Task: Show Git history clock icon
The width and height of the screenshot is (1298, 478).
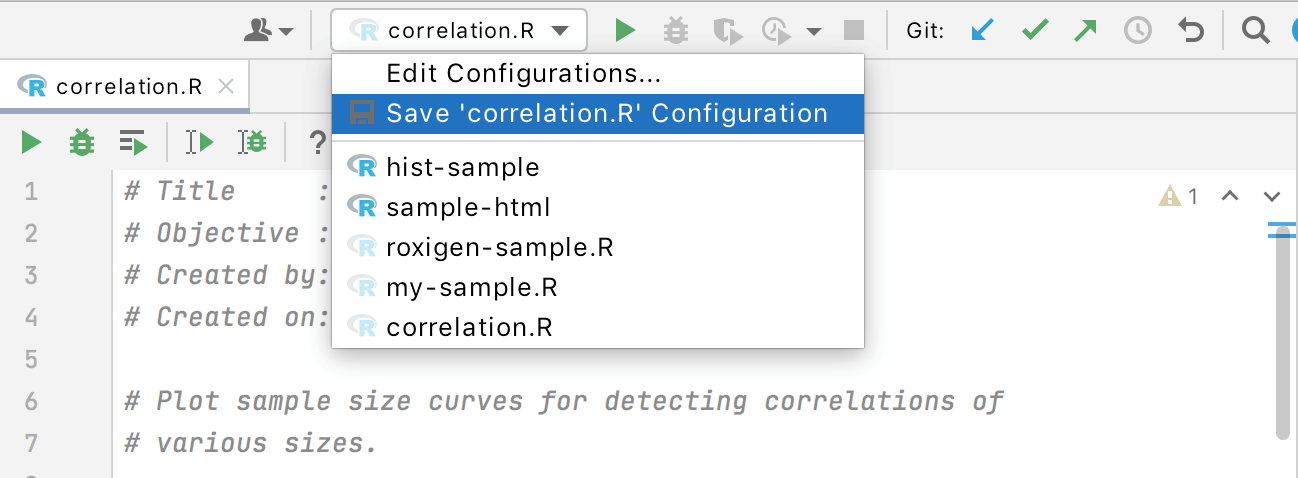Action: pos(1137,31)
